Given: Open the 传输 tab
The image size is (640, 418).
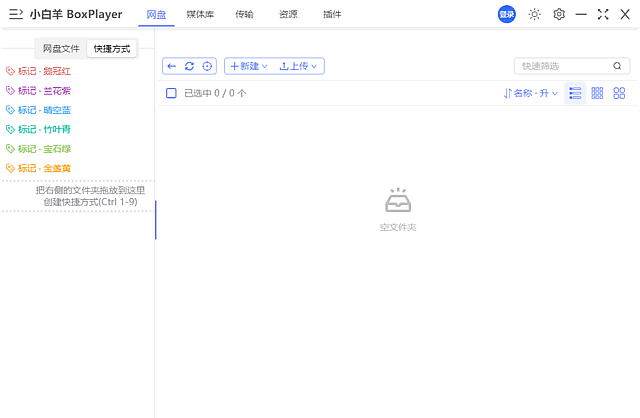Looking at the screenshot, I should 244,15.
